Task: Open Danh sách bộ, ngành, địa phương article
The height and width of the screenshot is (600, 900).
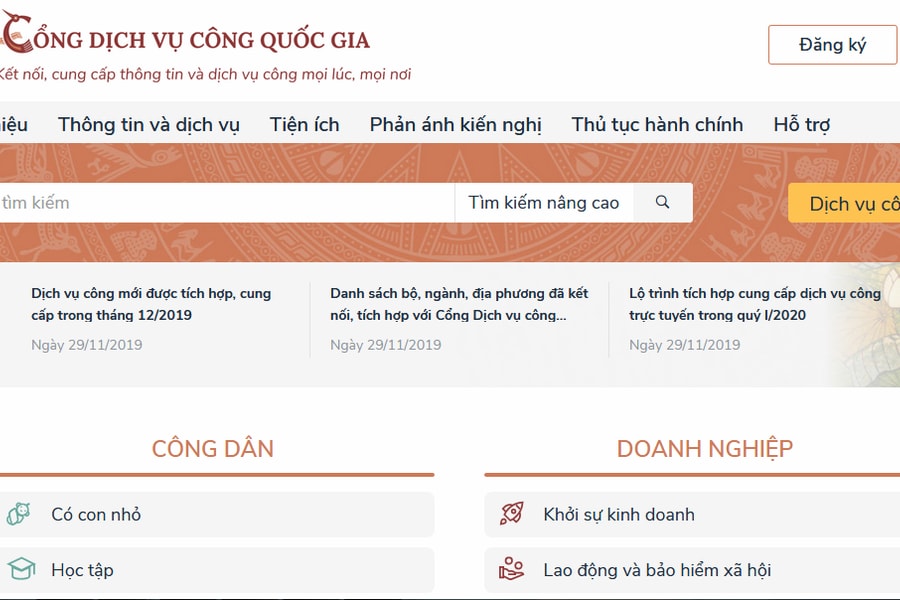Action: pyautogui.click(x=459, y=304)
